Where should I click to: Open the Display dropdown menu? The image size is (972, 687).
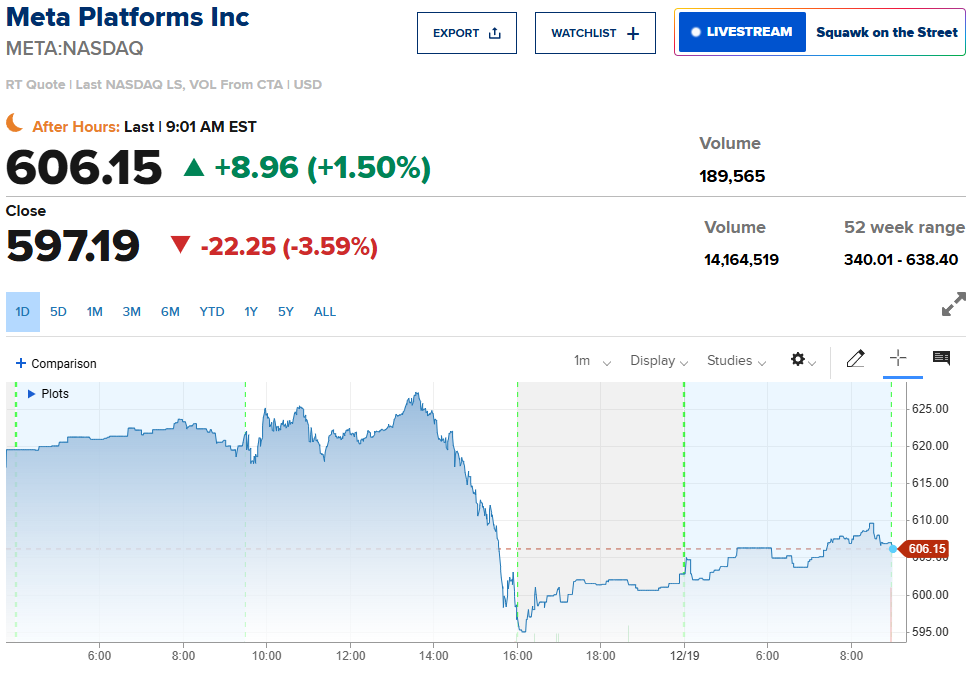(x=659, y=361)
